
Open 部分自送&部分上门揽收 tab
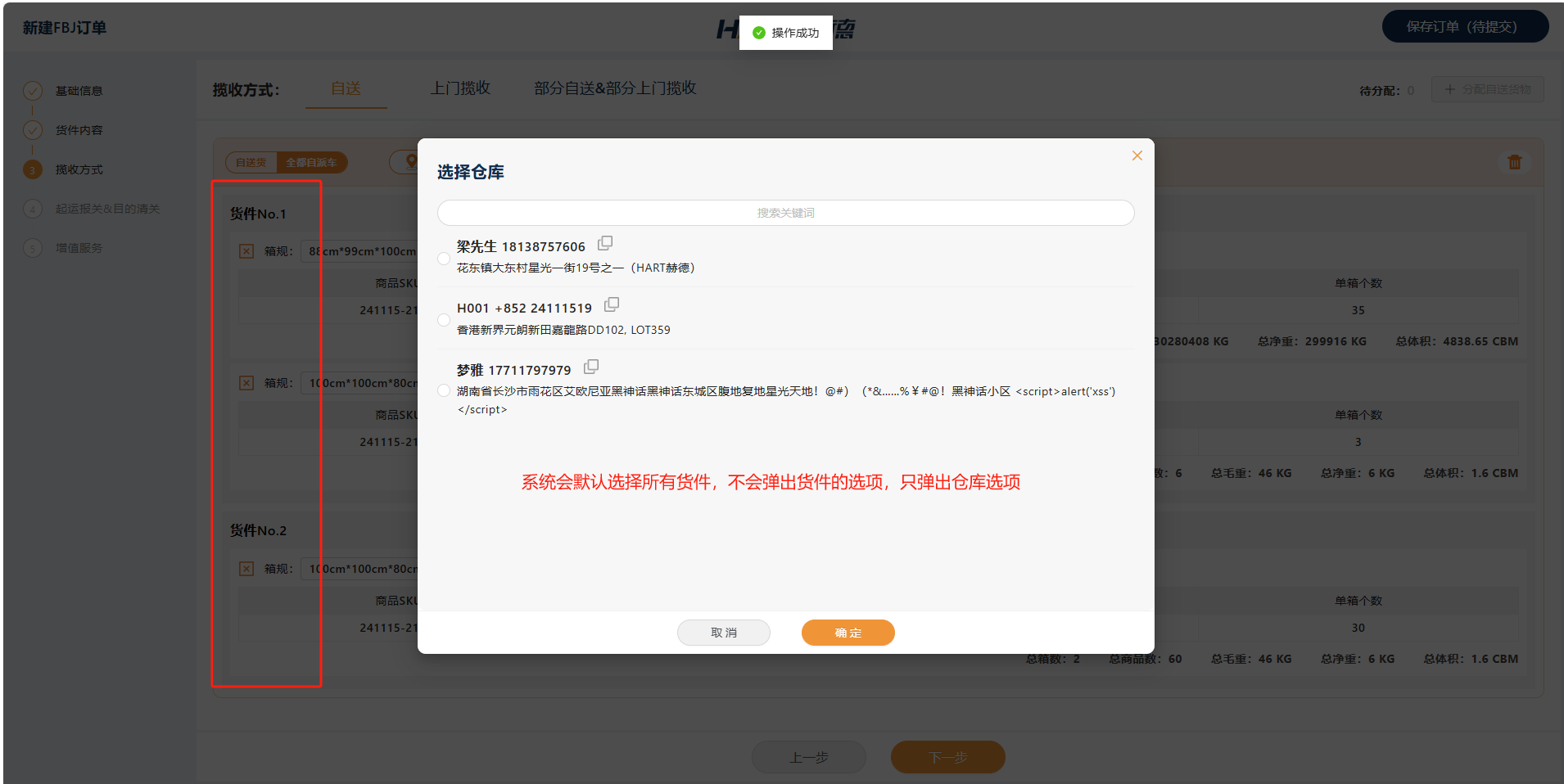coord(615,88)
